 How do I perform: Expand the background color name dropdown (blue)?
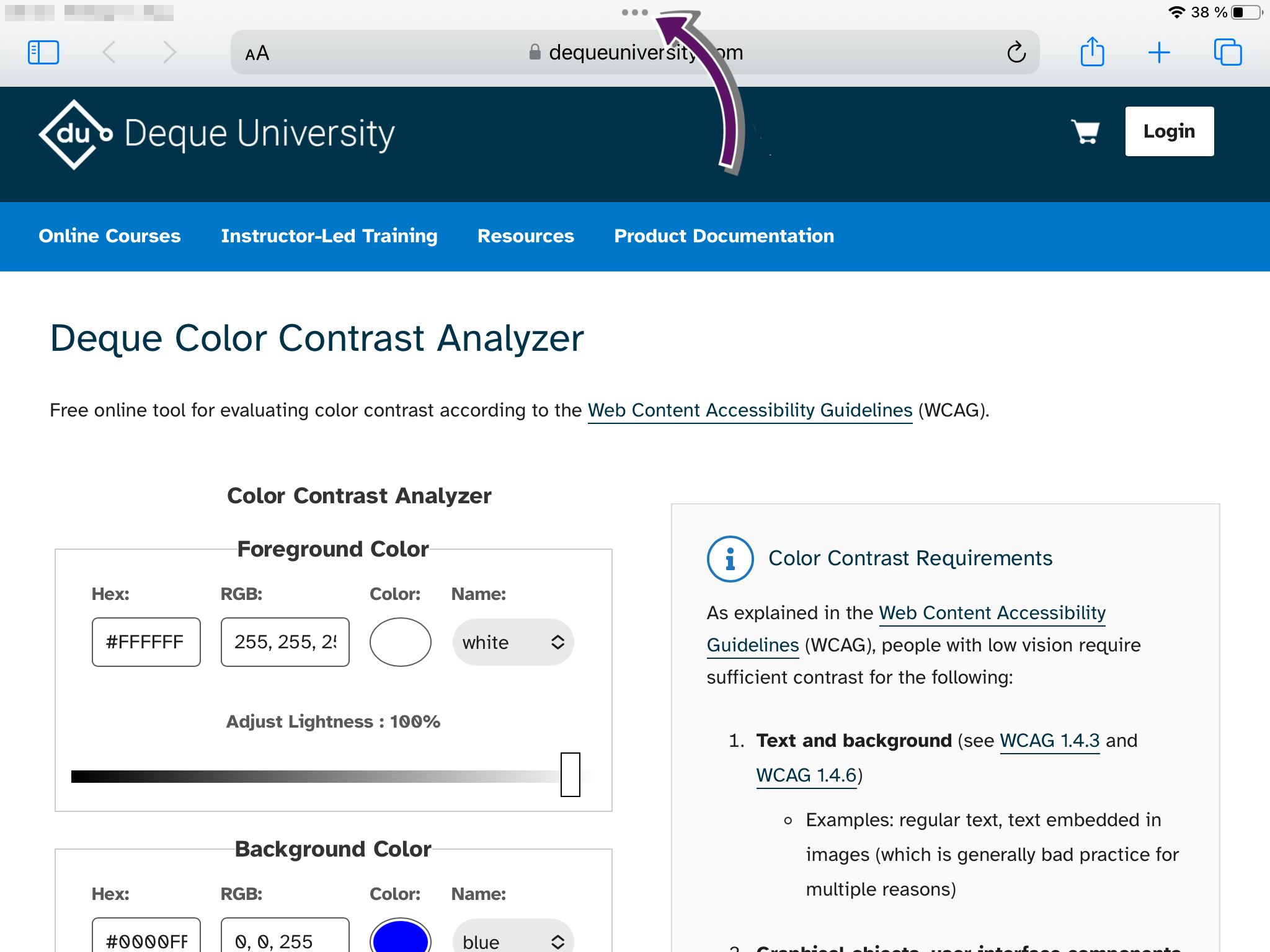coord(513,936)
